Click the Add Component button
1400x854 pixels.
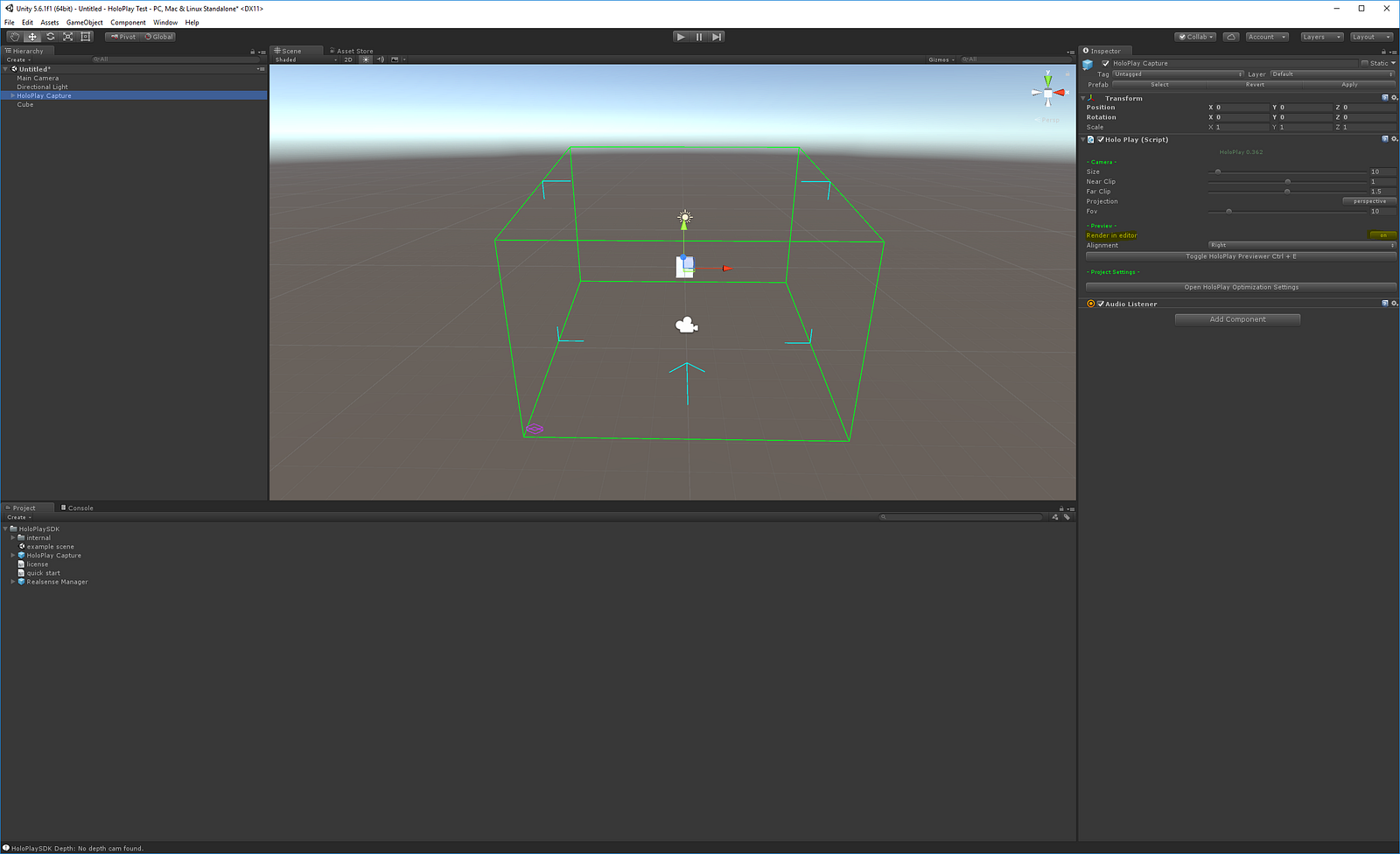point(1237,319)
